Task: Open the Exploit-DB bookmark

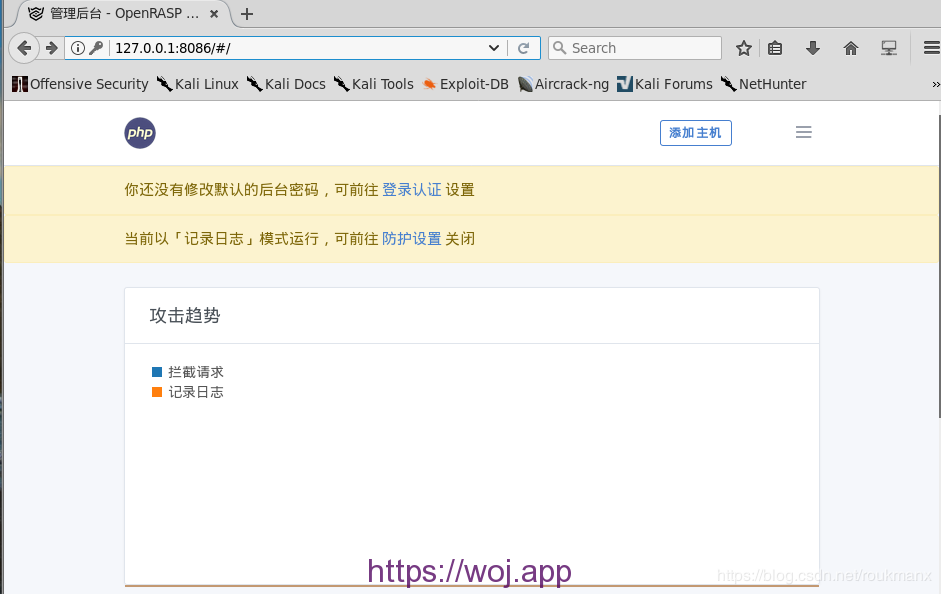Action: (x=465, y=84)
